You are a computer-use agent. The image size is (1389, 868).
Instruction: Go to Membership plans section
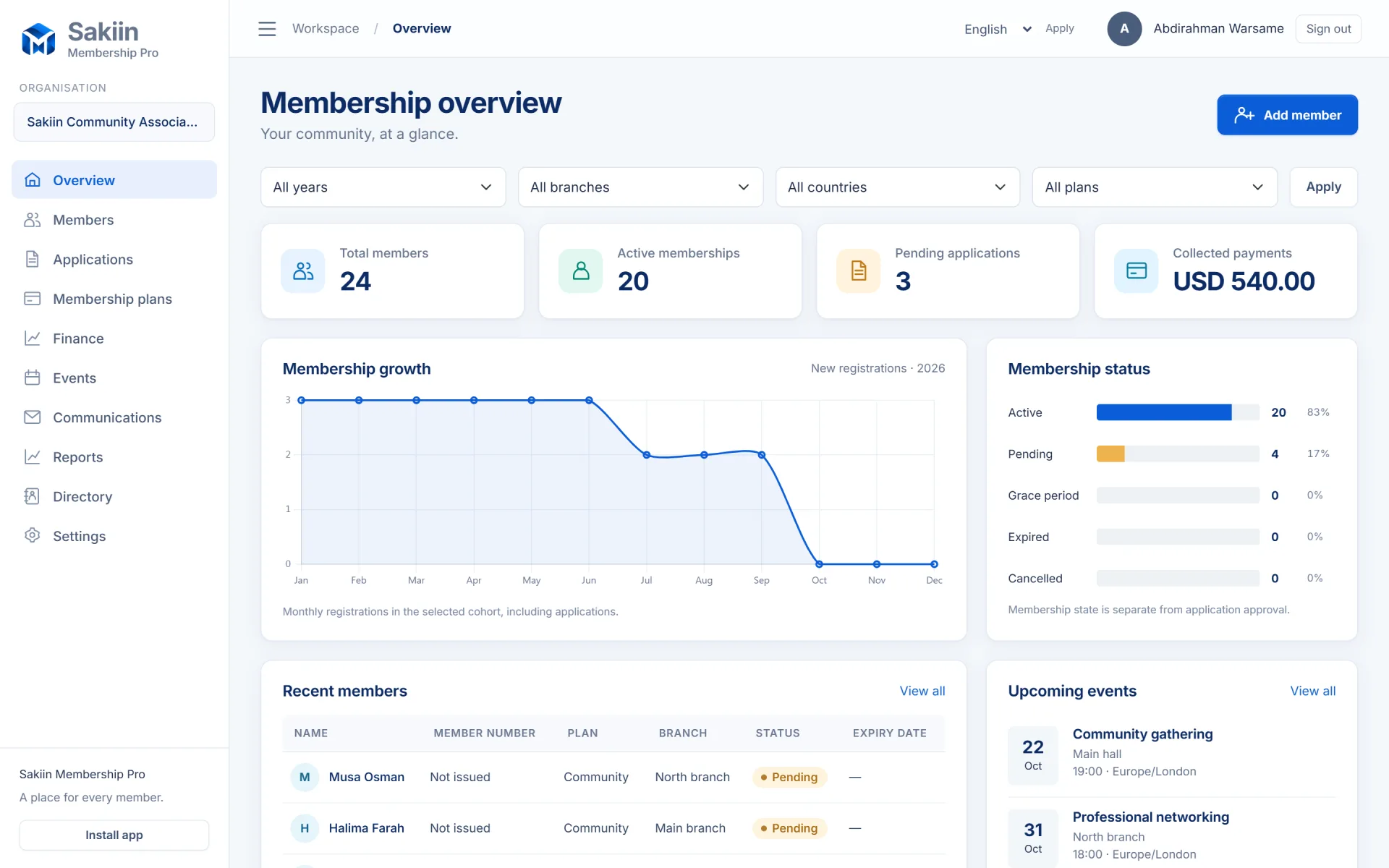coord(114,299)
